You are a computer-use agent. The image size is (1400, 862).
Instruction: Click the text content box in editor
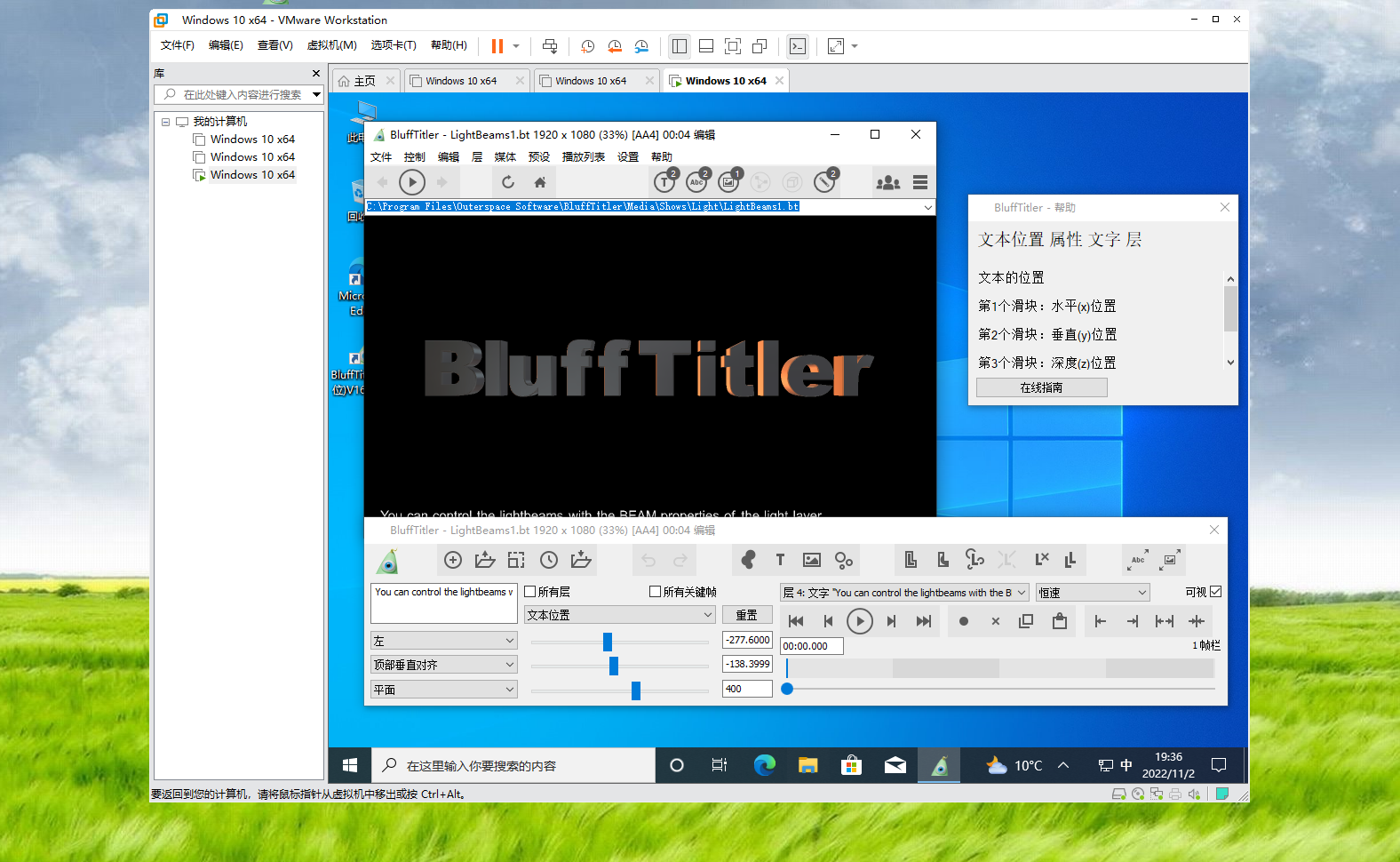point(444,603)
